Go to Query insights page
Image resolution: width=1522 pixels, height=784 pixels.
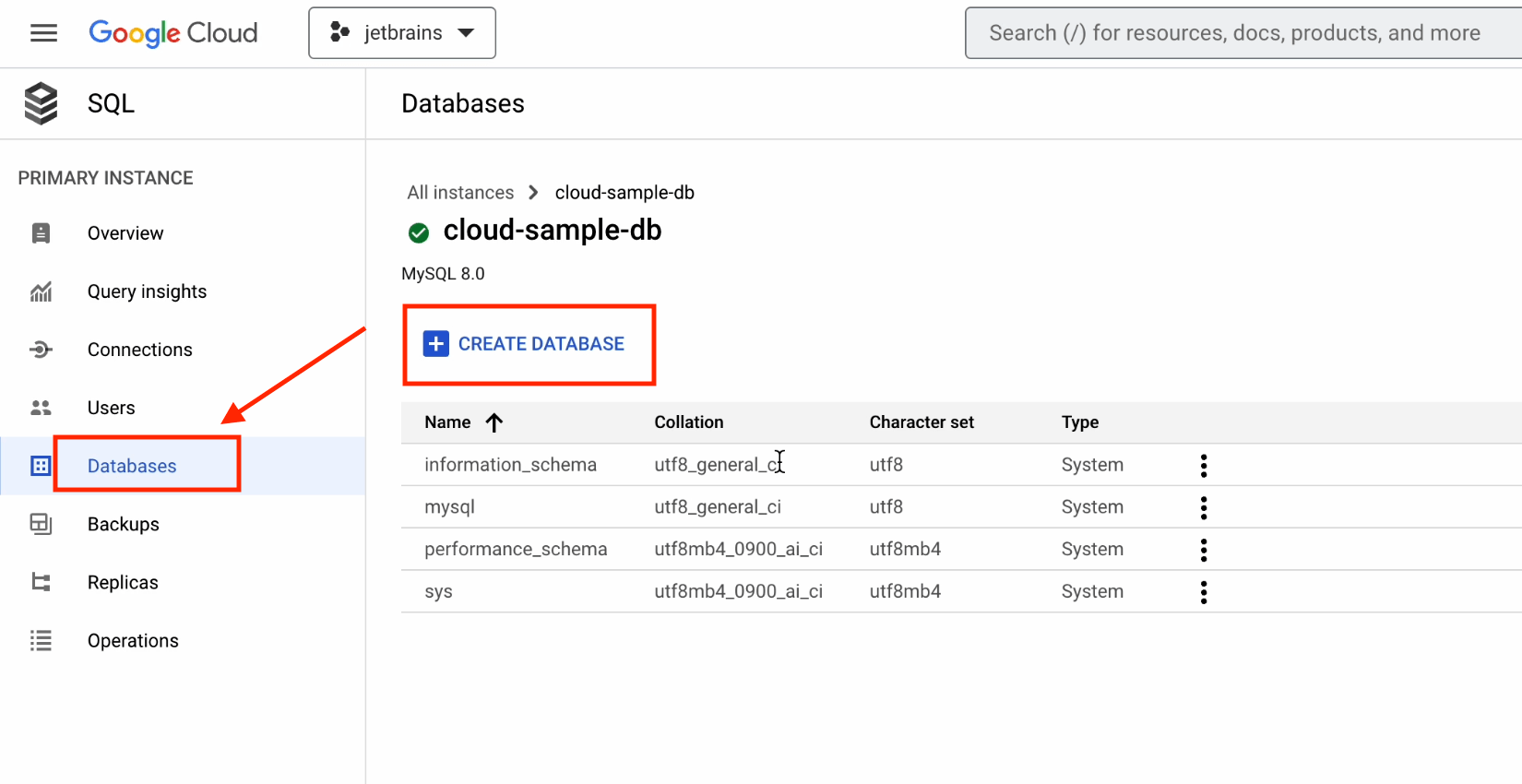(147, 291)
